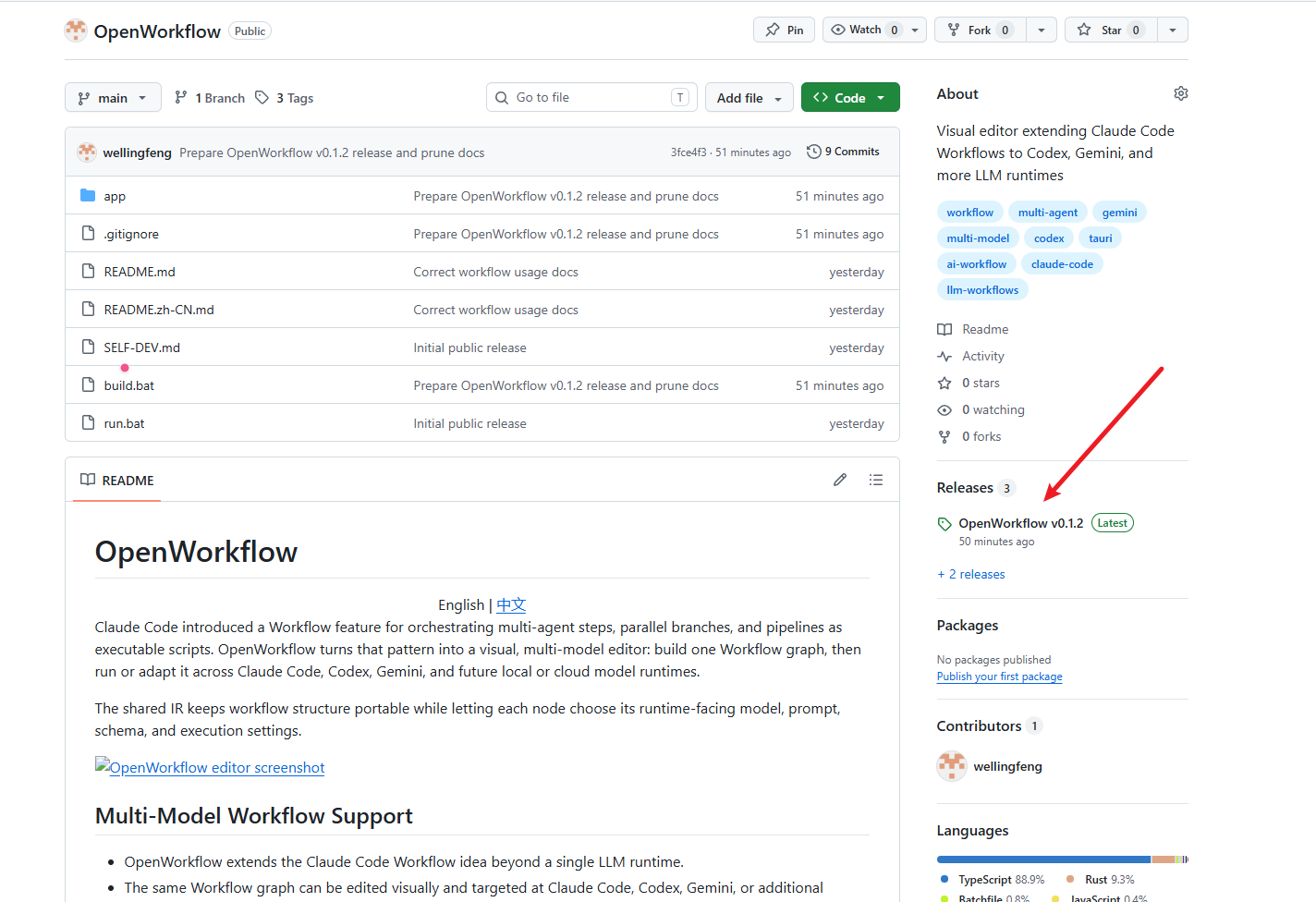Image resolution: width=1316 pixels, height=902 pixels.
Task: Click the SELF-DEV.md file icon
Action: (88, 347)
